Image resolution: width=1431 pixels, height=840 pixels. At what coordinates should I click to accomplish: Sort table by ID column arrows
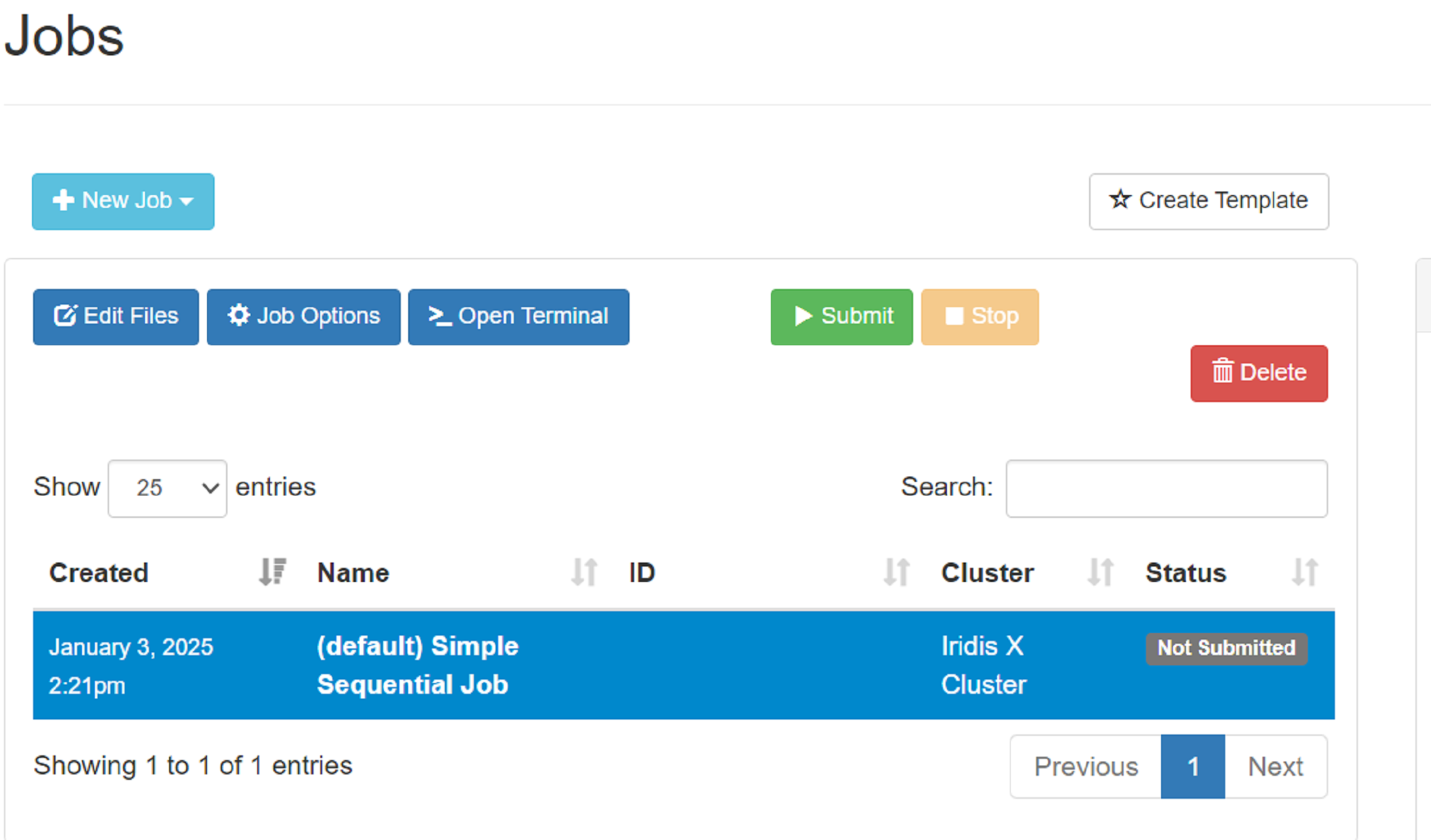click(896, 572)
